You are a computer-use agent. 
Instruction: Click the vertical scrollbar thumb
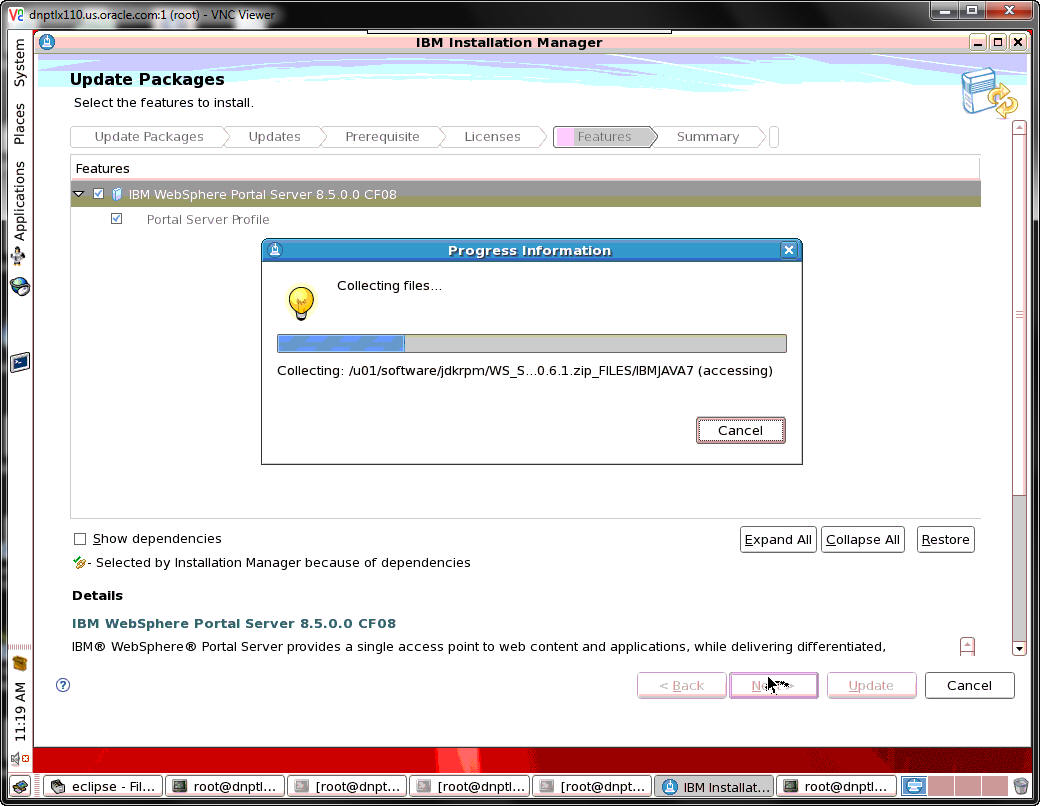[1019, 314]
